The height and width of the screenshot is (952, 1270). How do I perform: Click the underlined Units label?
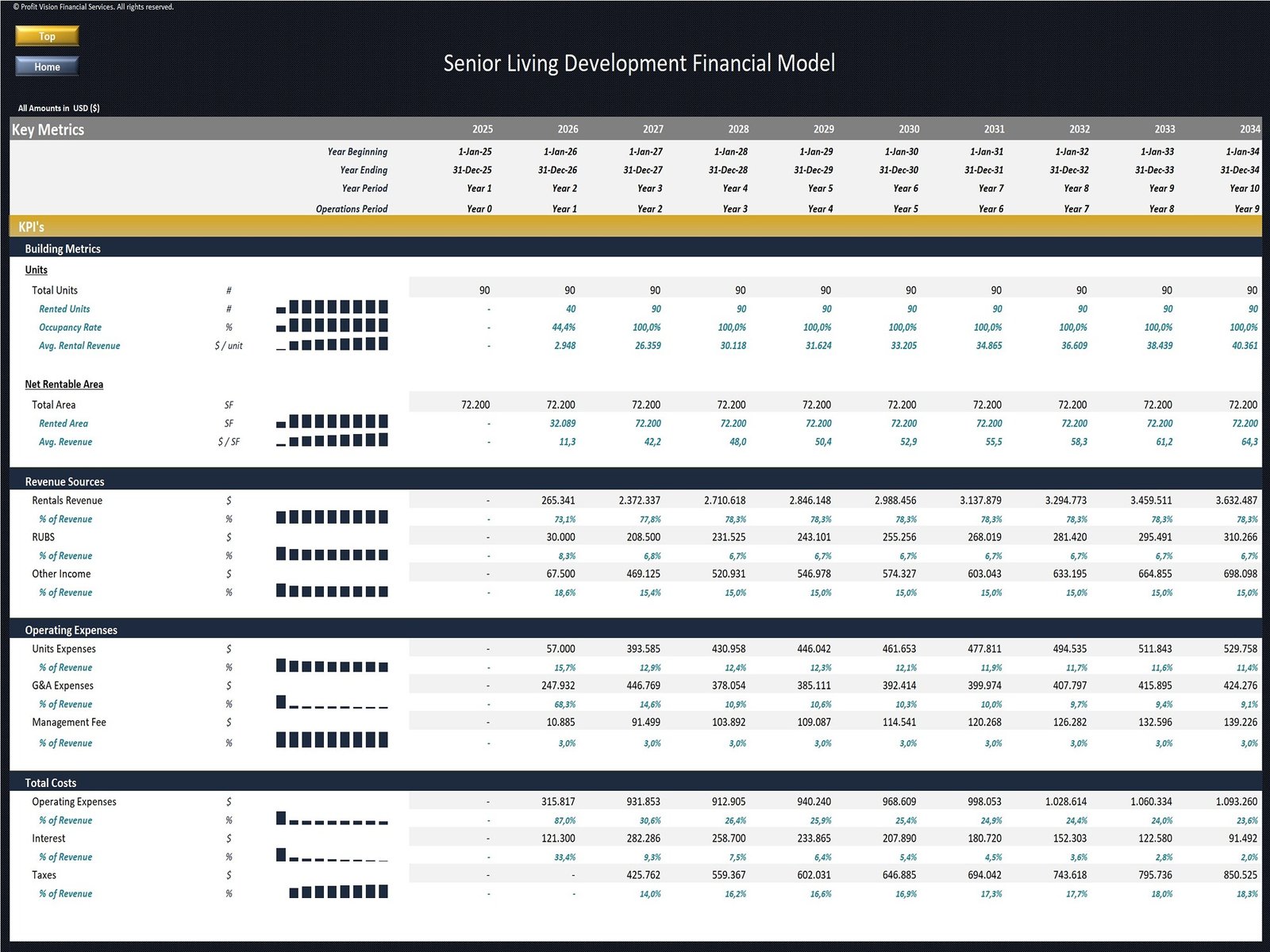(37, 270)
